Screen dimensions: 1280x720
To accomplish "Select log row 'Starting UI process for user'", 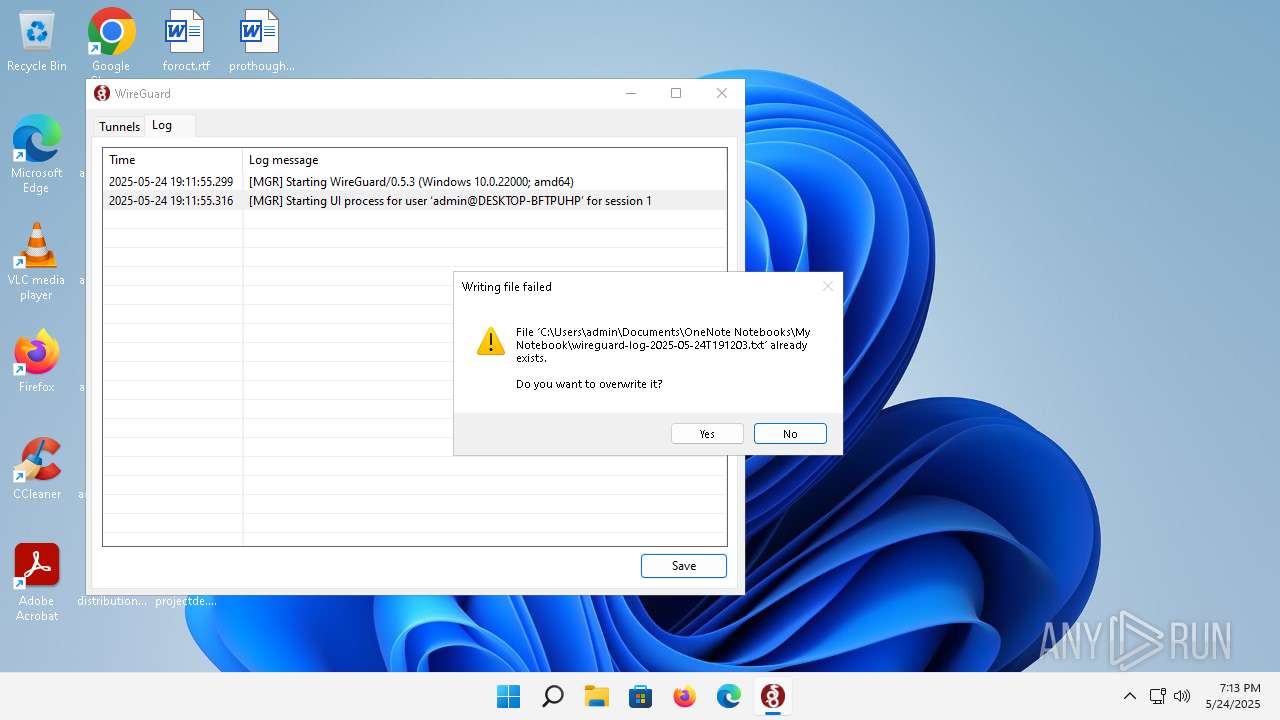I will 415,201.
